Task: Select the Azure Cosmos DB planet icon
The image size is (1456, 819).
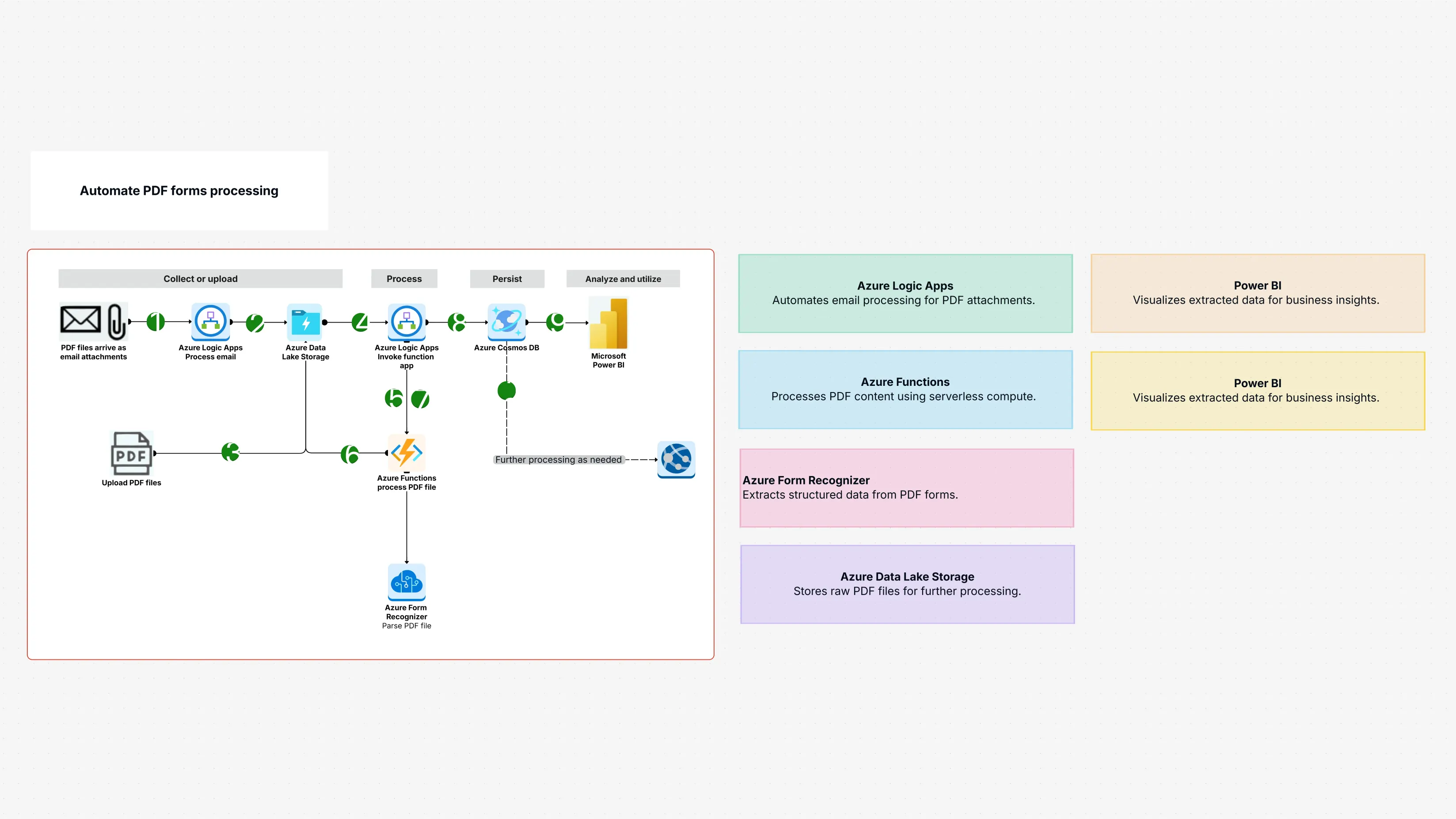Action: click(x=506, y=322)
